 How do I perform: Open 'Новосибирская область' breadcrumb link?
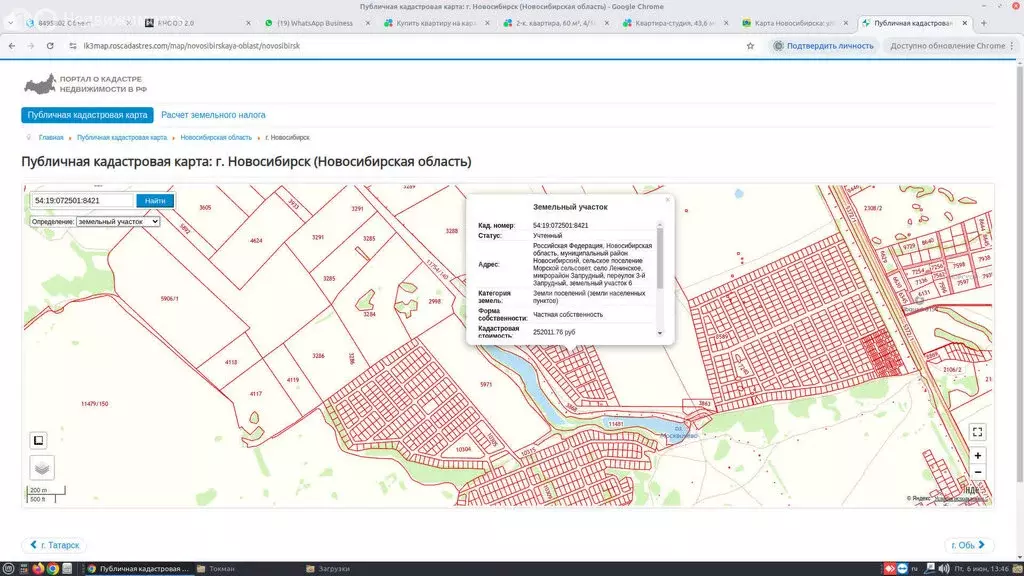216,138
